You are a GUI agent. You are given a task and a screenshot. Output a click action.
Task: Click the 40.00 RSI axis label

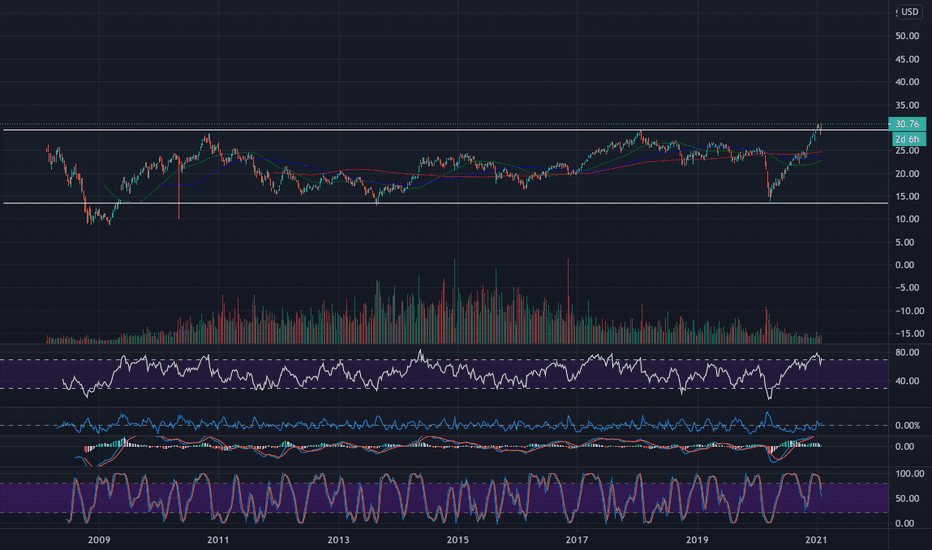(x=907, y=381)
